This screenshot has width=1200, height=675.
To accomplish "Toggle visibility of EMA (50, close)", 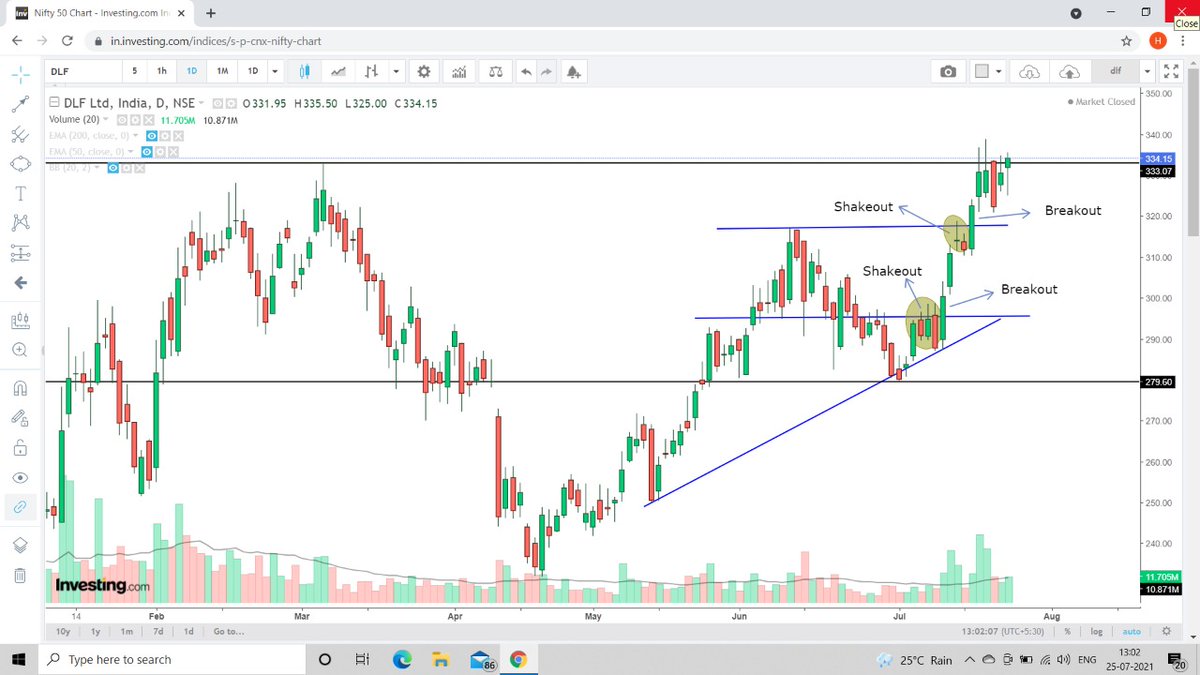I will tap(147, 151).
